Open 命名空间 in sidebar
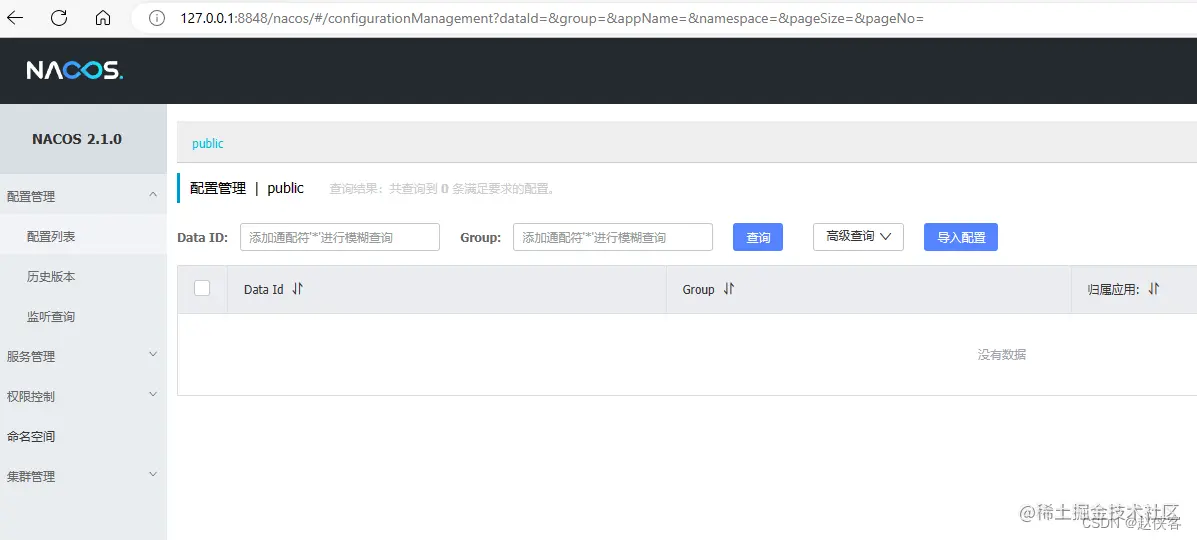This screenshot has width=1197, height=540. click(83, 436)
